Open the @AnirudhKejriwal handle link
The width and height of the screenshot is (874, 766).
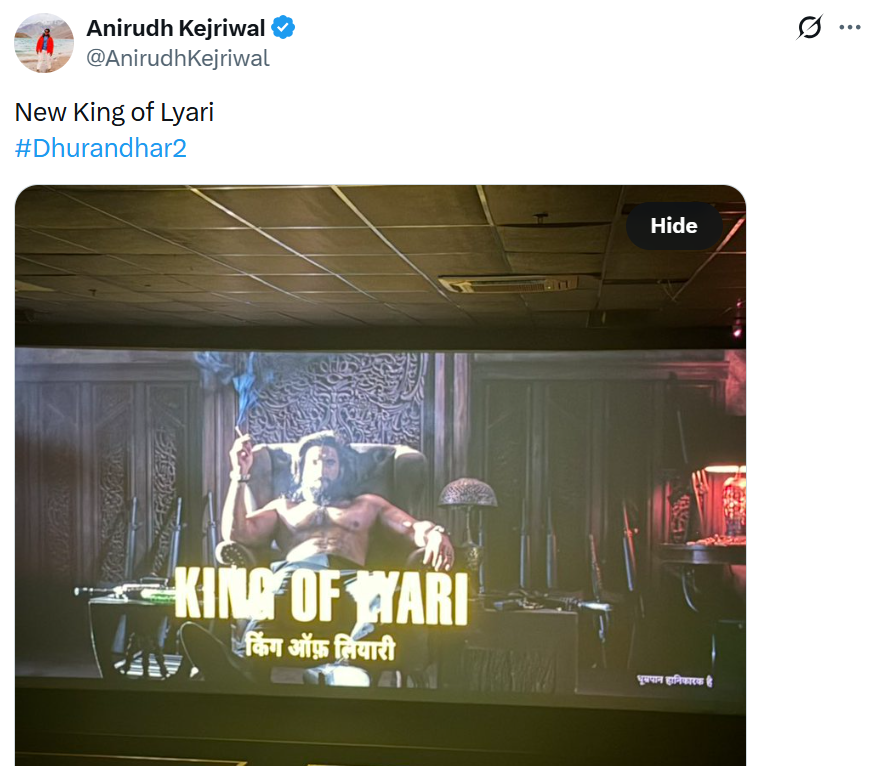178,58
